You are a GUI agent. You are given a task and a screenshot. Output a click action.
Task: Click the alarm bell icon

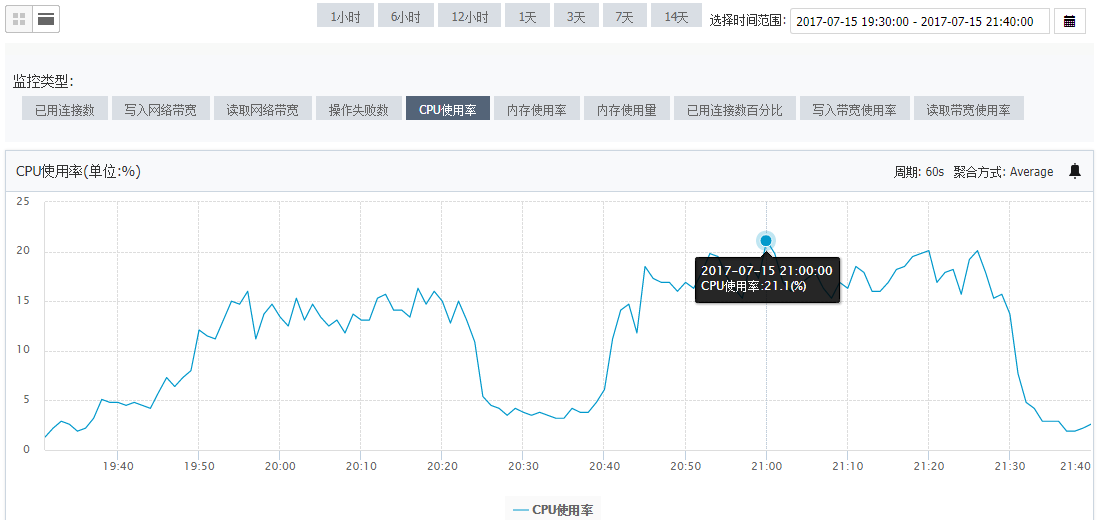(1075, 171)
